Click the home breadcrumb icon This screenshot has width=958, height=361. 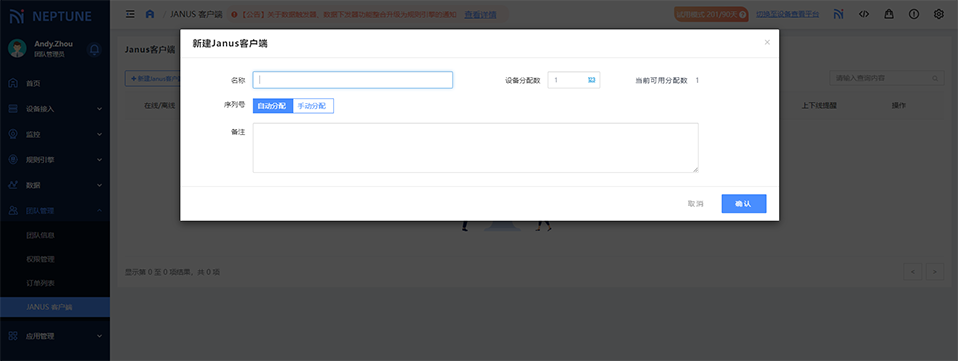150,14
